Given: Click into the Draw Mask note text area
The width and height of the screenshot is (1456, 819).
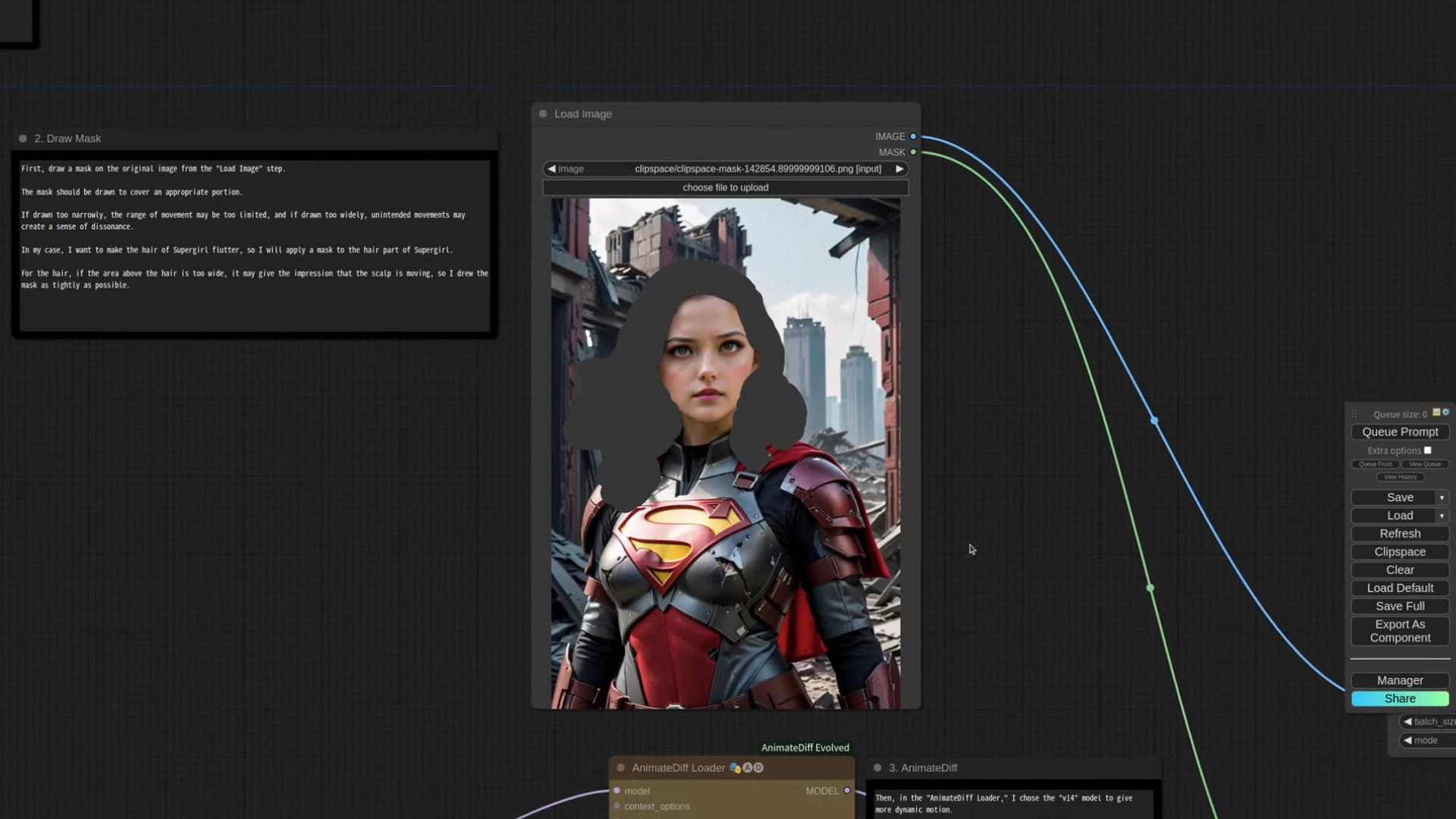Looking at the screenshot, I should click(255, 245).
